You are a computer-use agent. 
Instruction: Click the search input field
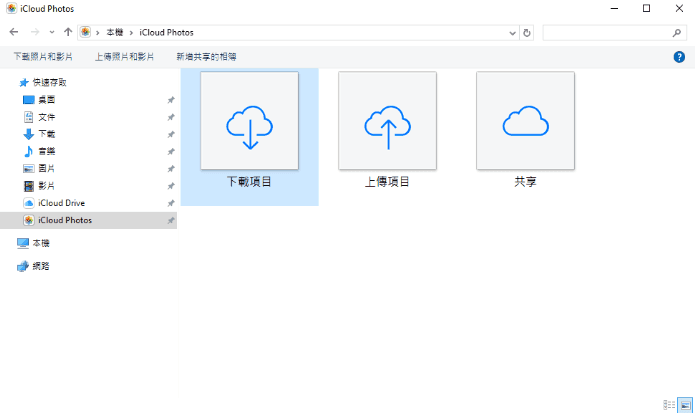(615, 33)
